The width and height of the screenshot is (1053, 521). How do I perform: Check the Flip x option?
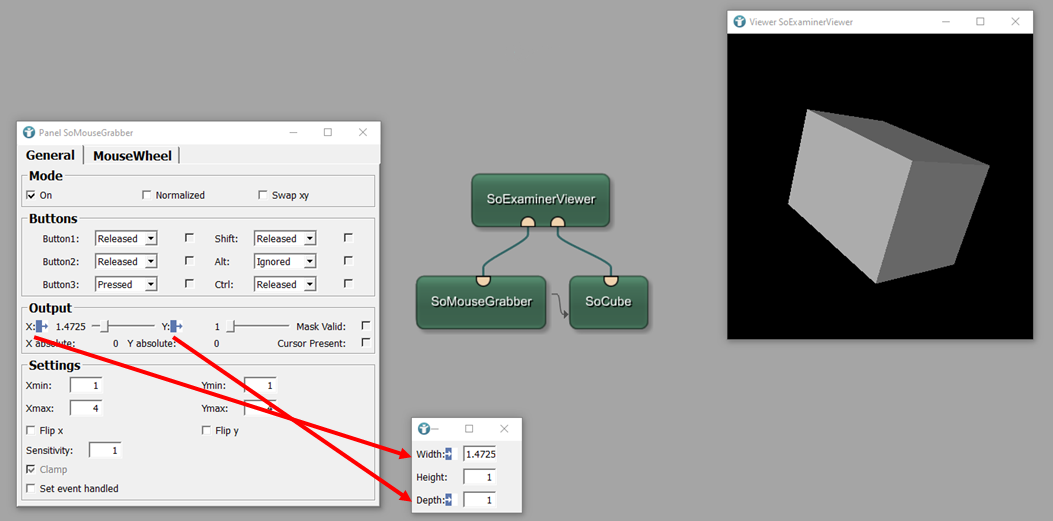point(32,430)
